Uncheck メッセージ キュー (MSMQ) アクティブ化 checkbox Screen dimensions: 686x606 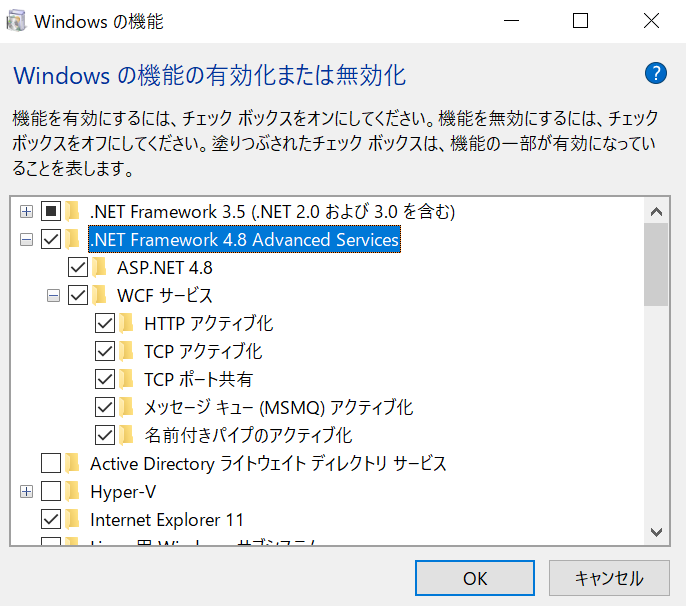pyautogui.click(x=105, y=408)
